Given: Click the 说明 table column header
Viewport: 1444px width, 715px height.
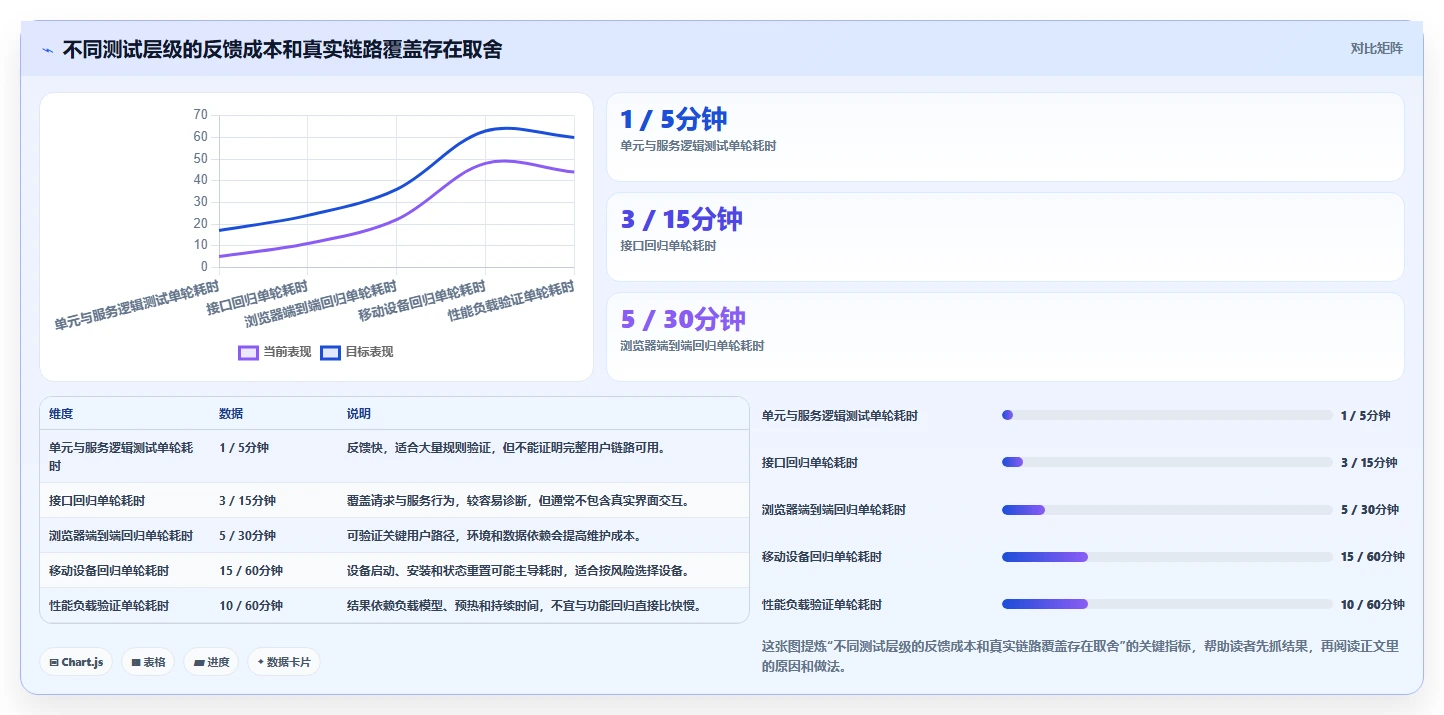Looking at the screenshot, I should pos(359,414).
